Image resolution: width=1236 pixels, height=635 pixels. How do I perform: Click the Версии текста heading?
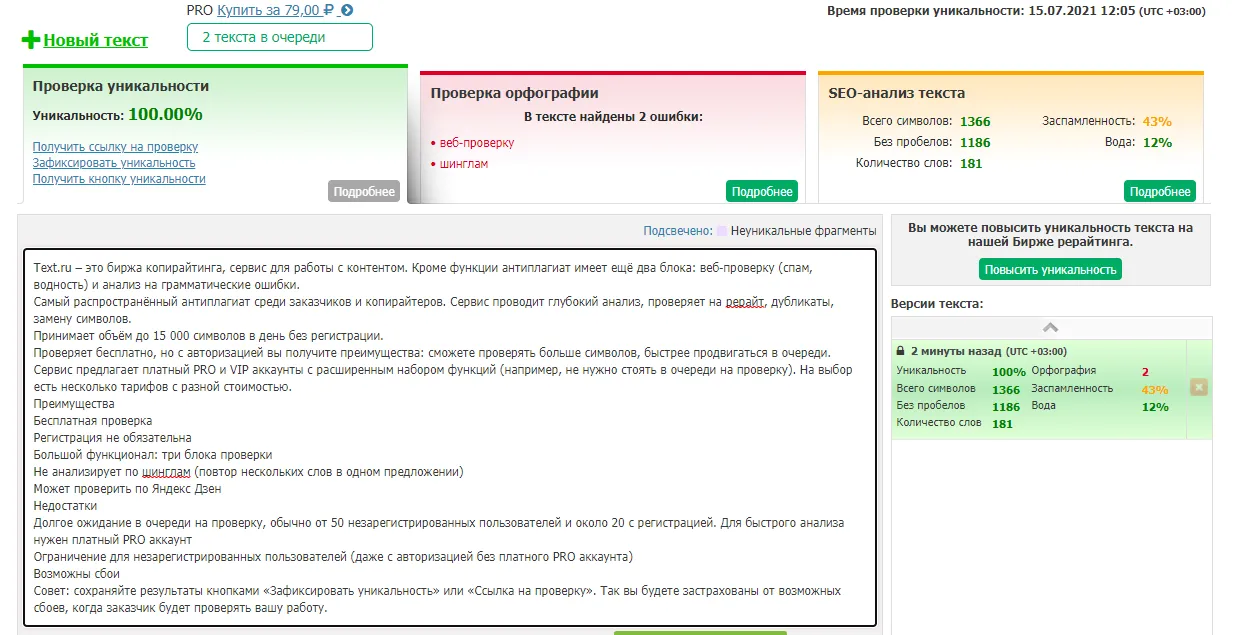[x=937, y=303]
